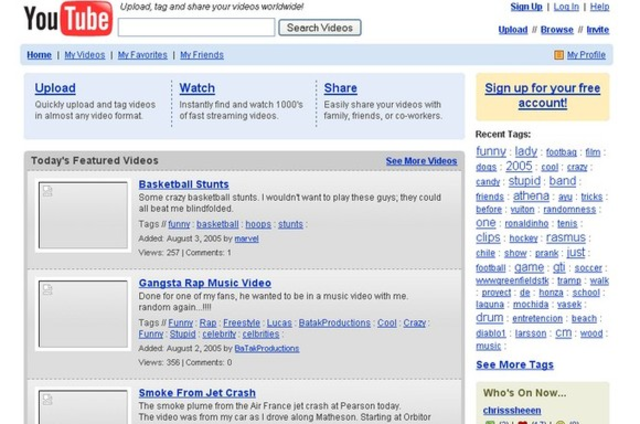Open Smoke From Jet Crash title link
The height and width of the screenshot is (424, 640).
[x=197, y=393]
